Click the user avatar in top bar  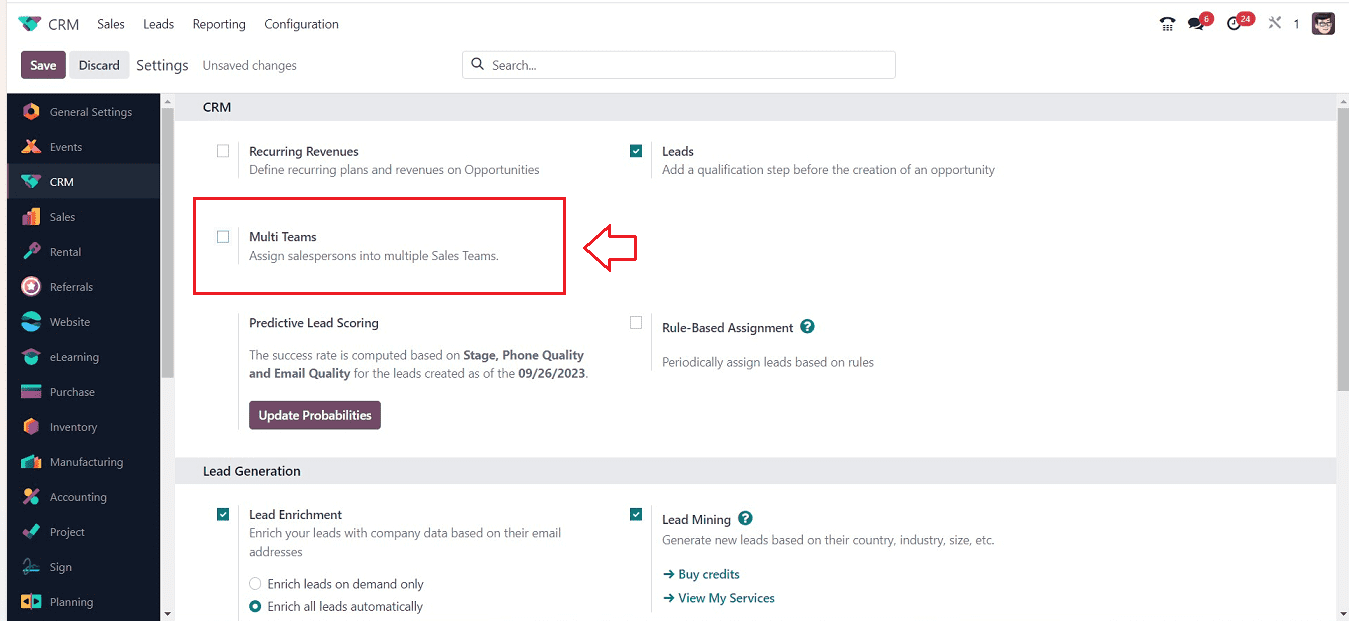[x=1324, y=24]
